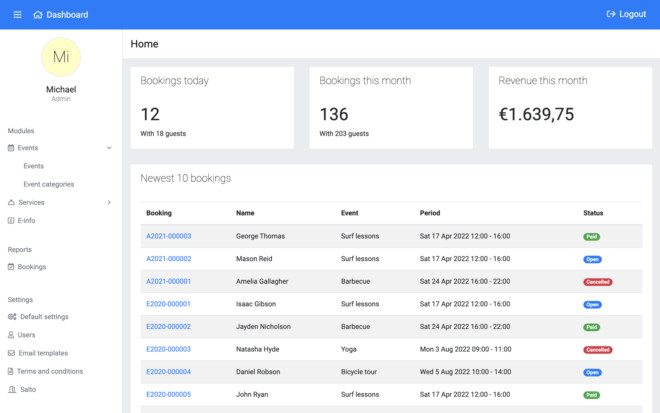Click the Booking column header
Viewport: 660px width, 413px height.
(x=159, y=213)
